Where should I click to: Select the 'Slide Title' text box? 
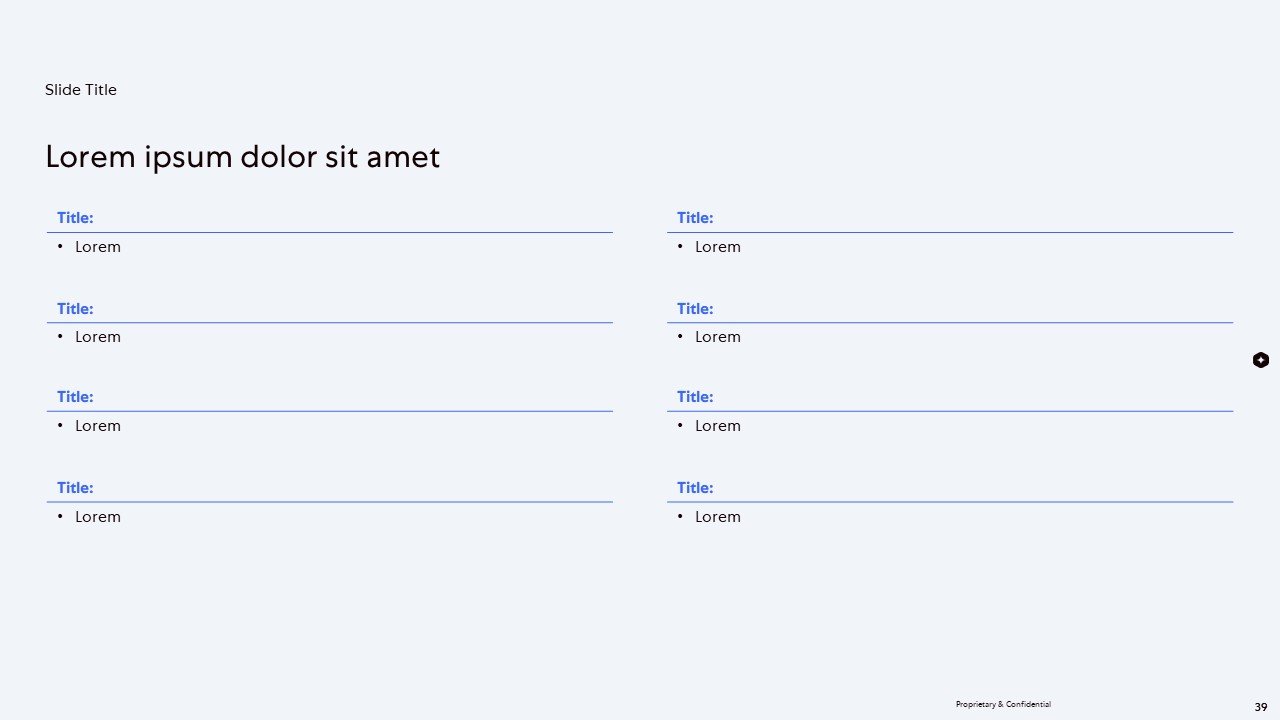pos(81,90)
